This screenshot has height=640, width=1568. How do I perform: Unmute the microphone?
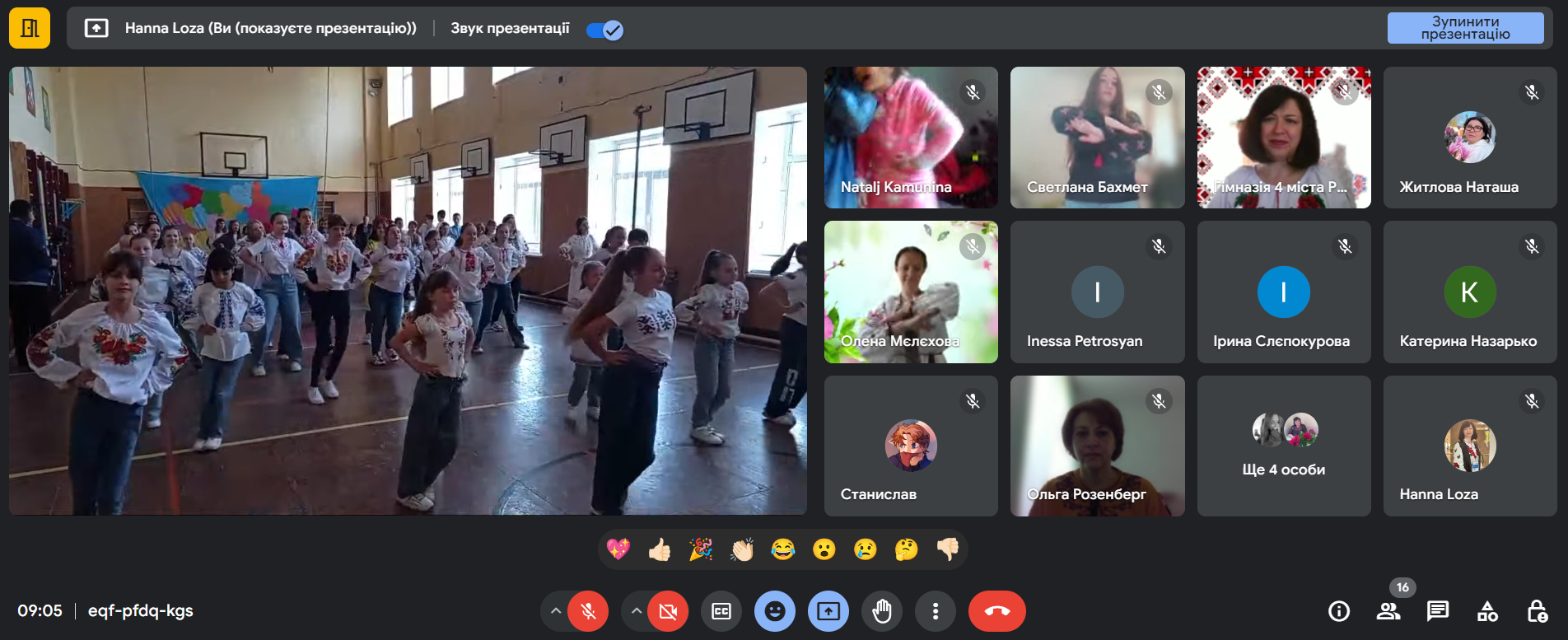pos(588,611)
